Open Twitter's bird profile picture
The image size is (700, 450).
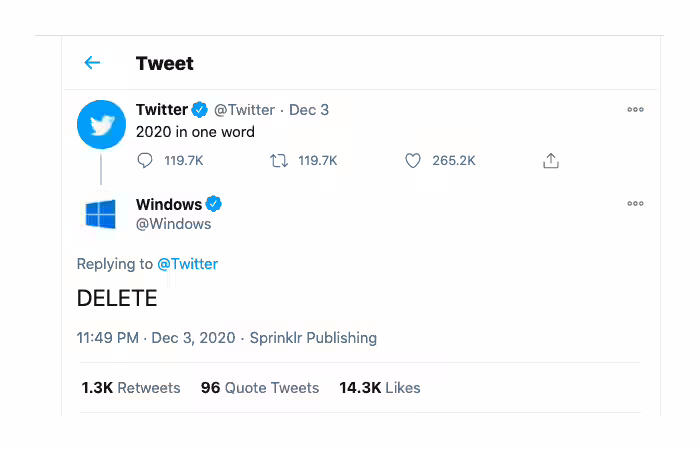click(101, 125)
